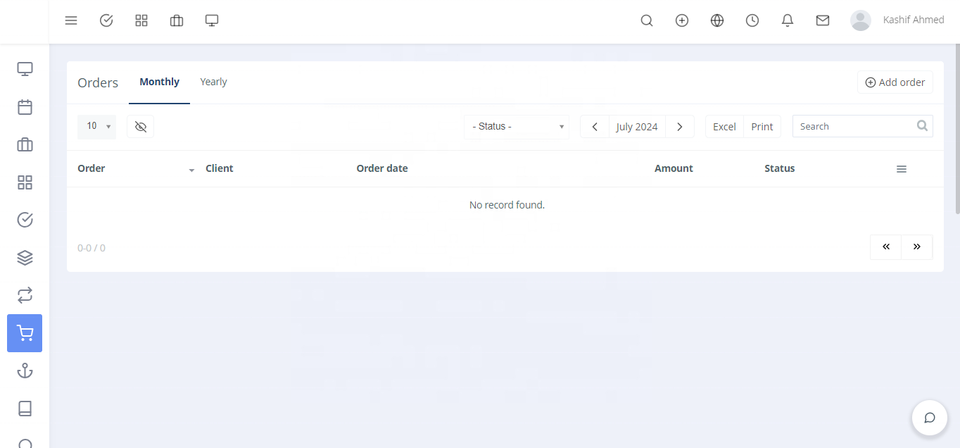Switch to the Yearly tab
Image resolution: width=960 pixels, height=448 pixels.
click(213, 82)
